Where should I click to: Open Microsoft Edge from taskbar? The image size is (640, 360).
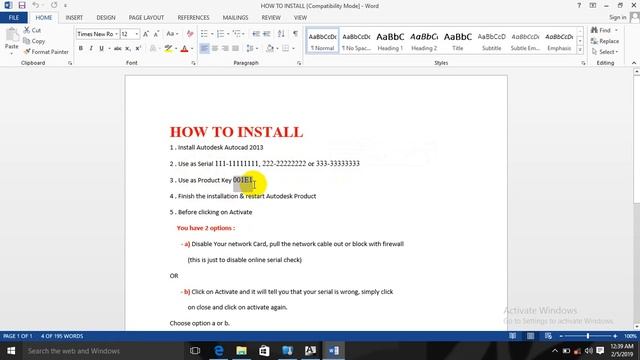pos(219,351)
